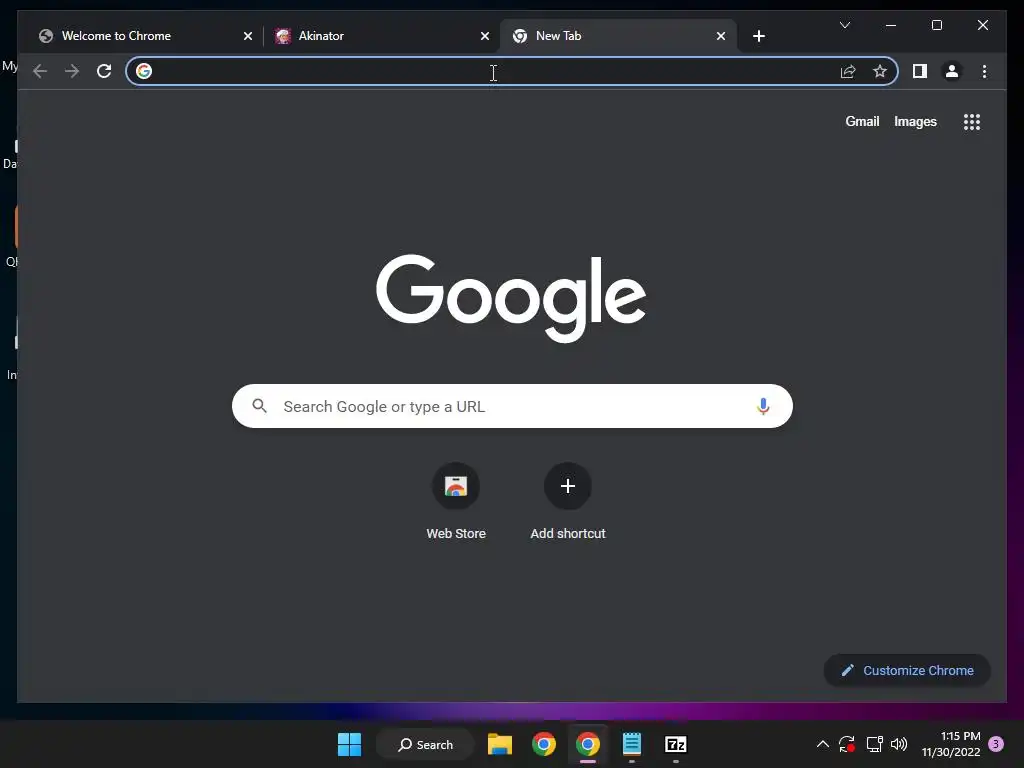Open Chrome's three-dot menu
Screen dimensions: 1024x768
[984, 71]
